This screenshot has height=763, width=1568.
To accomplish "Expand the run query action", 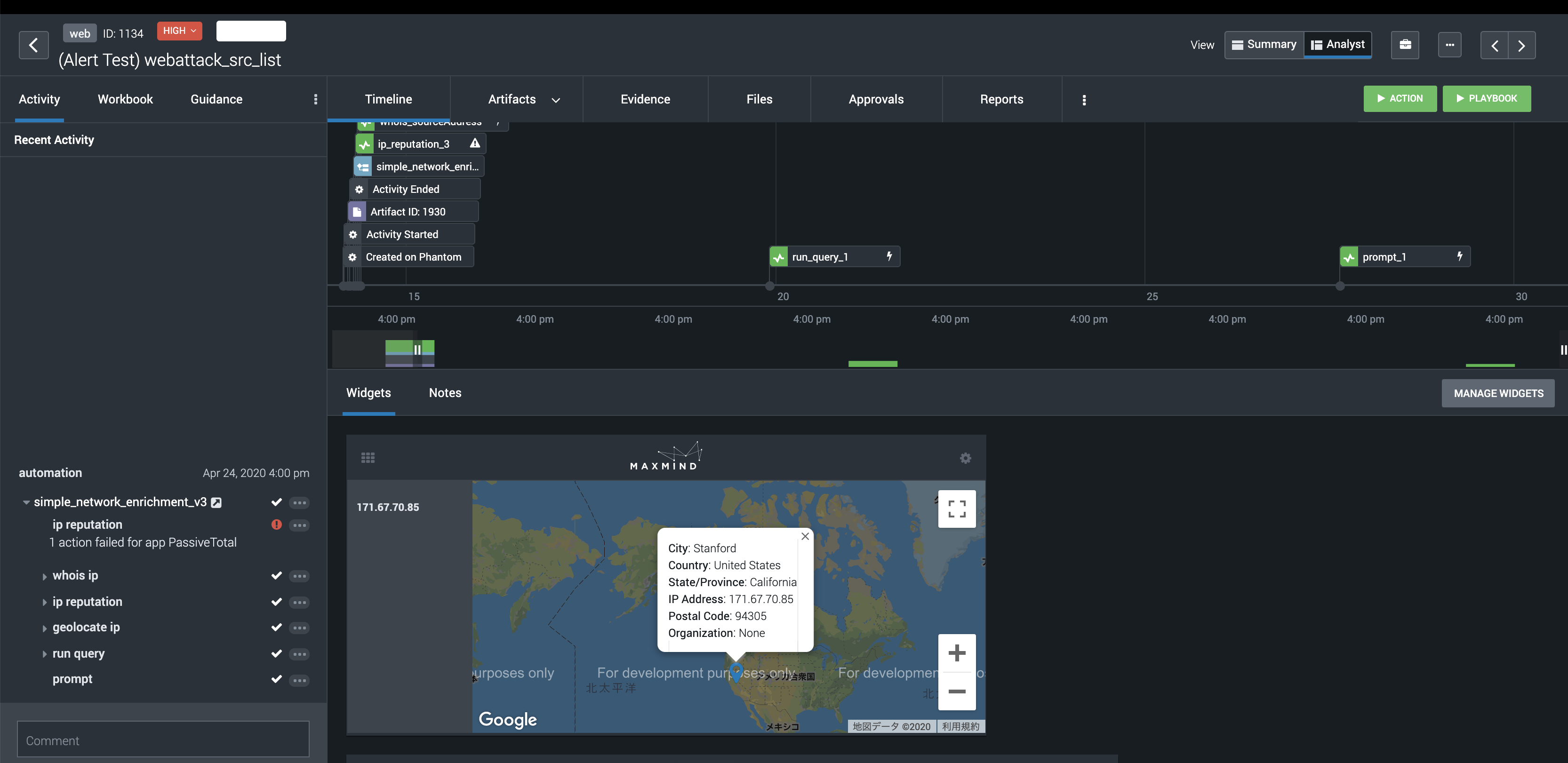I will click(44, 654).
